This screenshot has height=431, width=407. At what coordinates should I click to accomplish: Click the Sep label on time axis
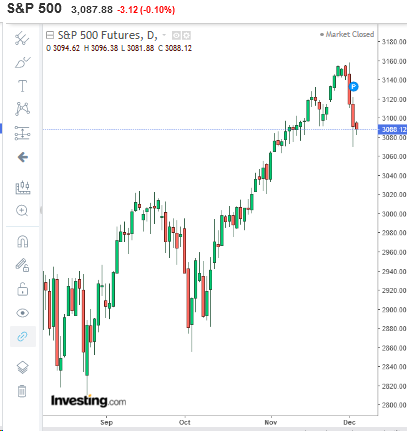tap(107, 422)
